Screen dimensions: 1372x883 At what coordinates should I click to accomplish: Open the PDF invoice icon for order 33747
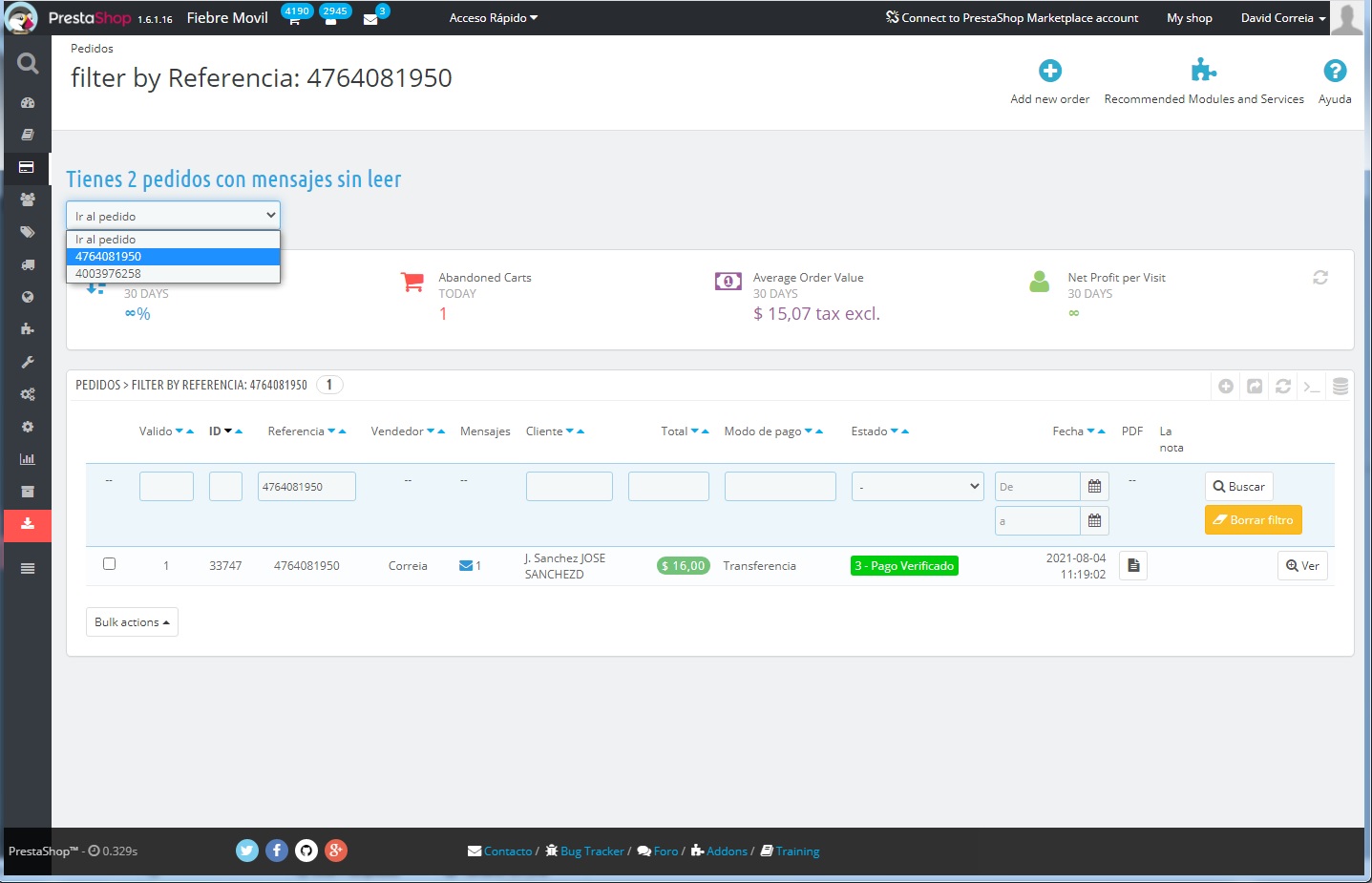[1132, 566]
